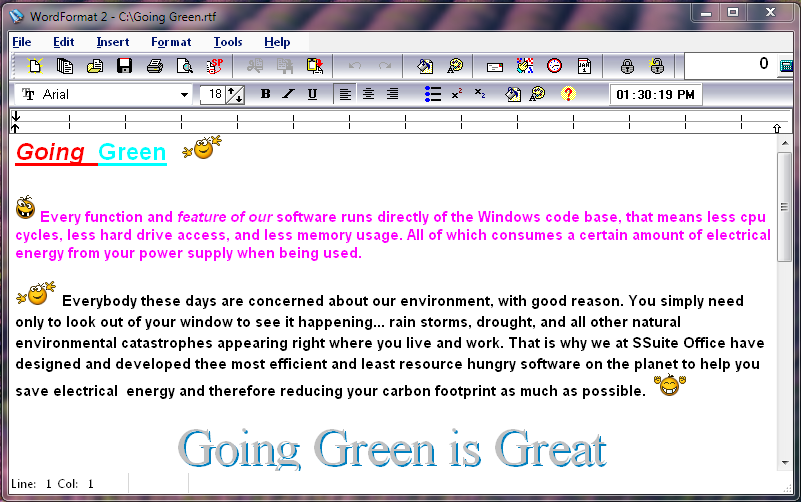
Task: Toggle italic formatting
Action: (x=288, y=94)
